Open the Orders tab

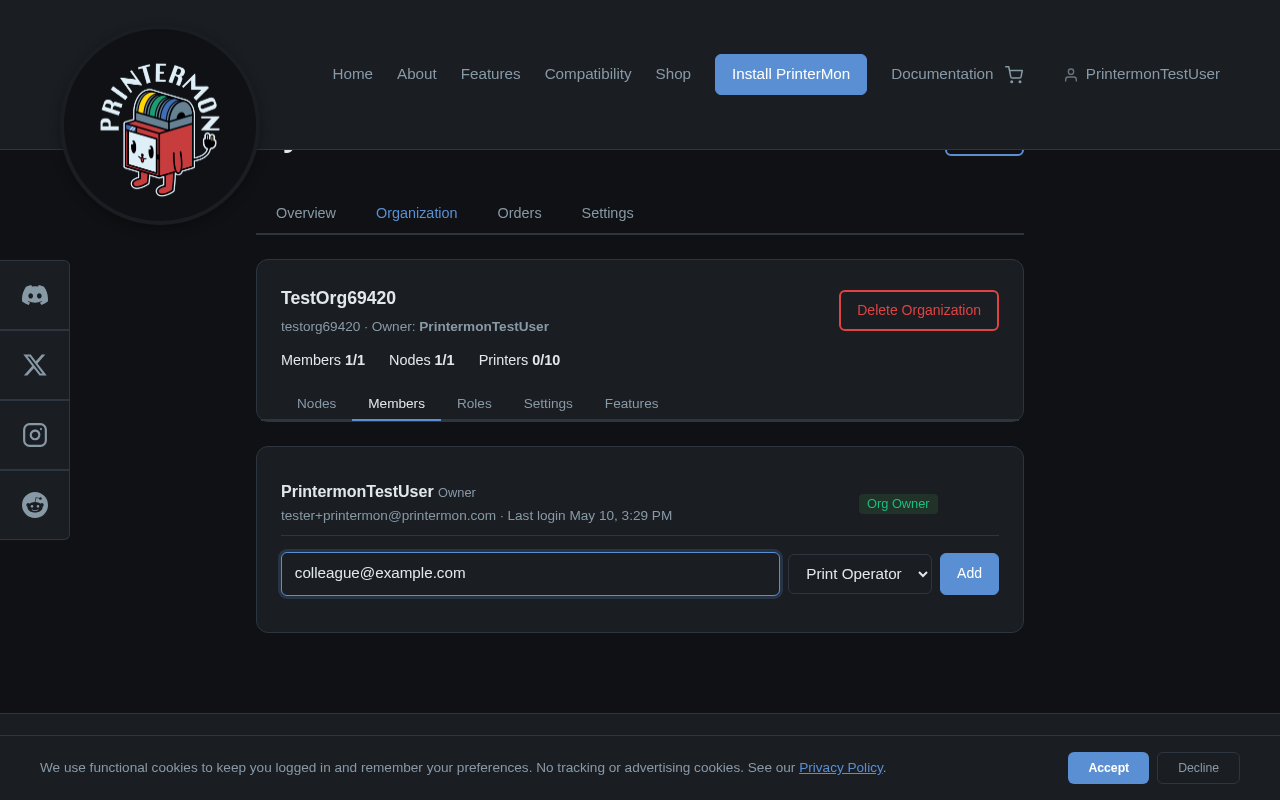click(x=520, y=213)
